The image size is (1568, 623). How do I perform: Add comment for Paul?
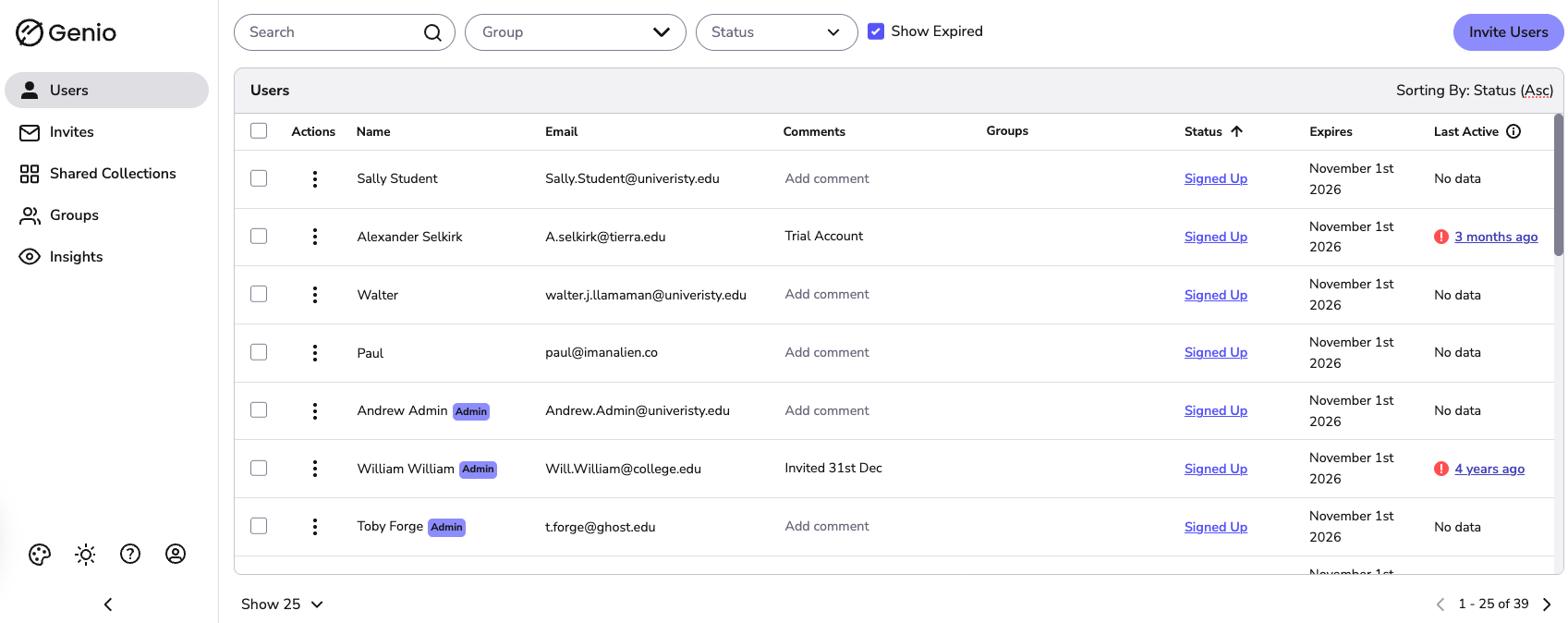(x=827, y=353)
